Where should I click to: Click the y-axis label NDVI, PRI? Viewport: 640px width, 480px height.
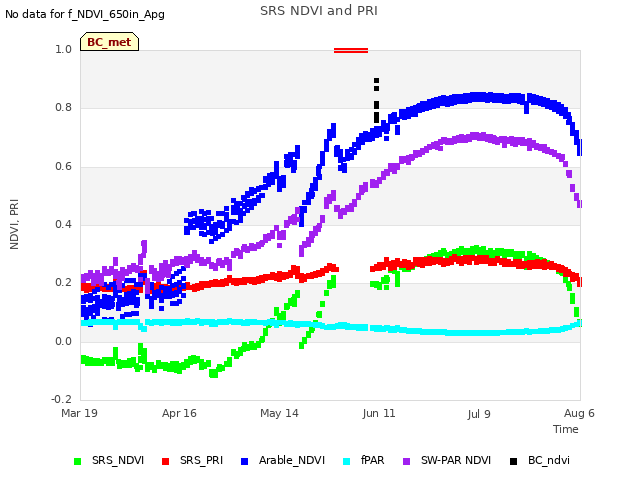(14, 224)
